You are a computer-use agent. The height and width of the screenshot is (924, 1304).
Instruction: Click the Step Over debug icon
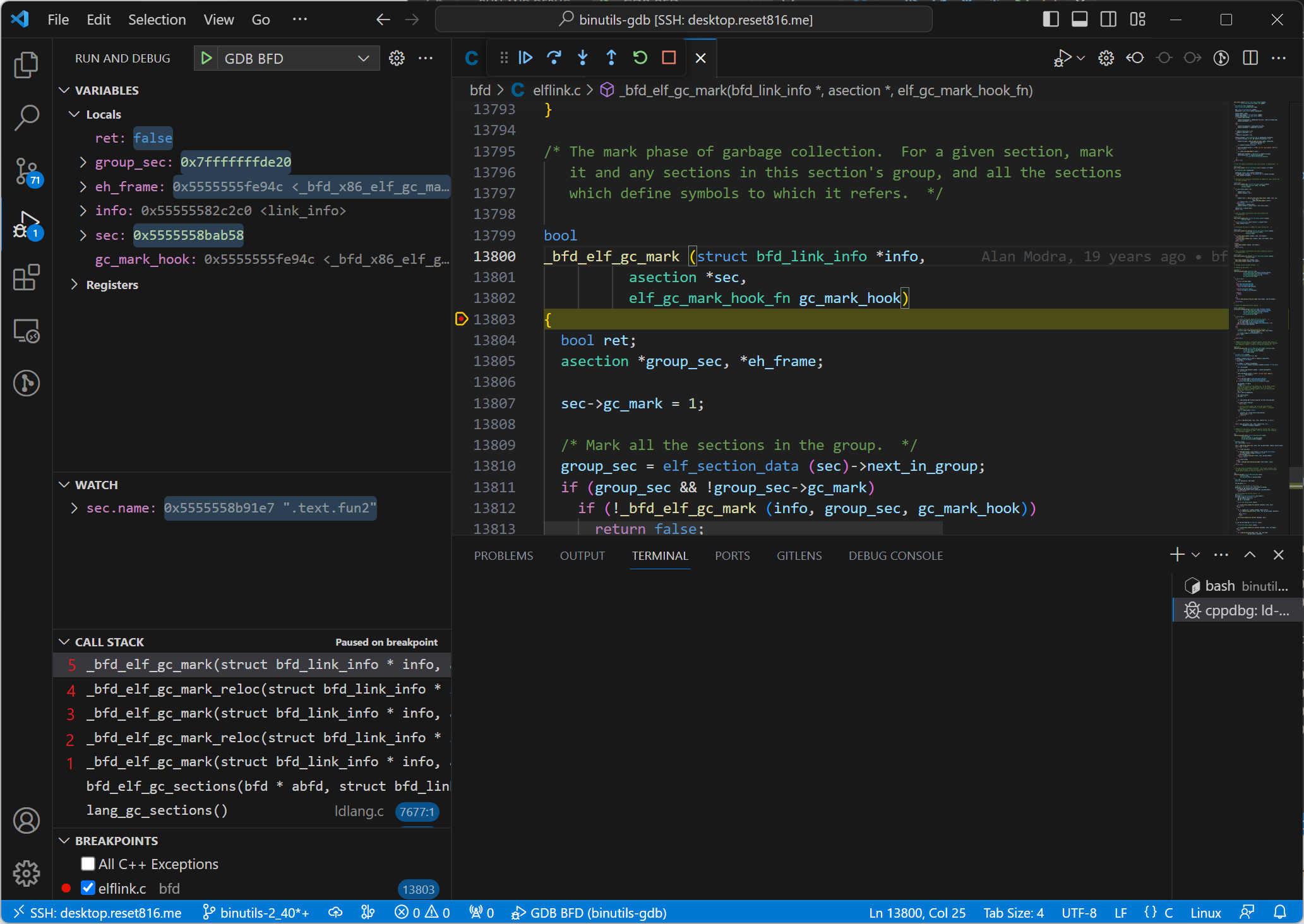(555, 58)
